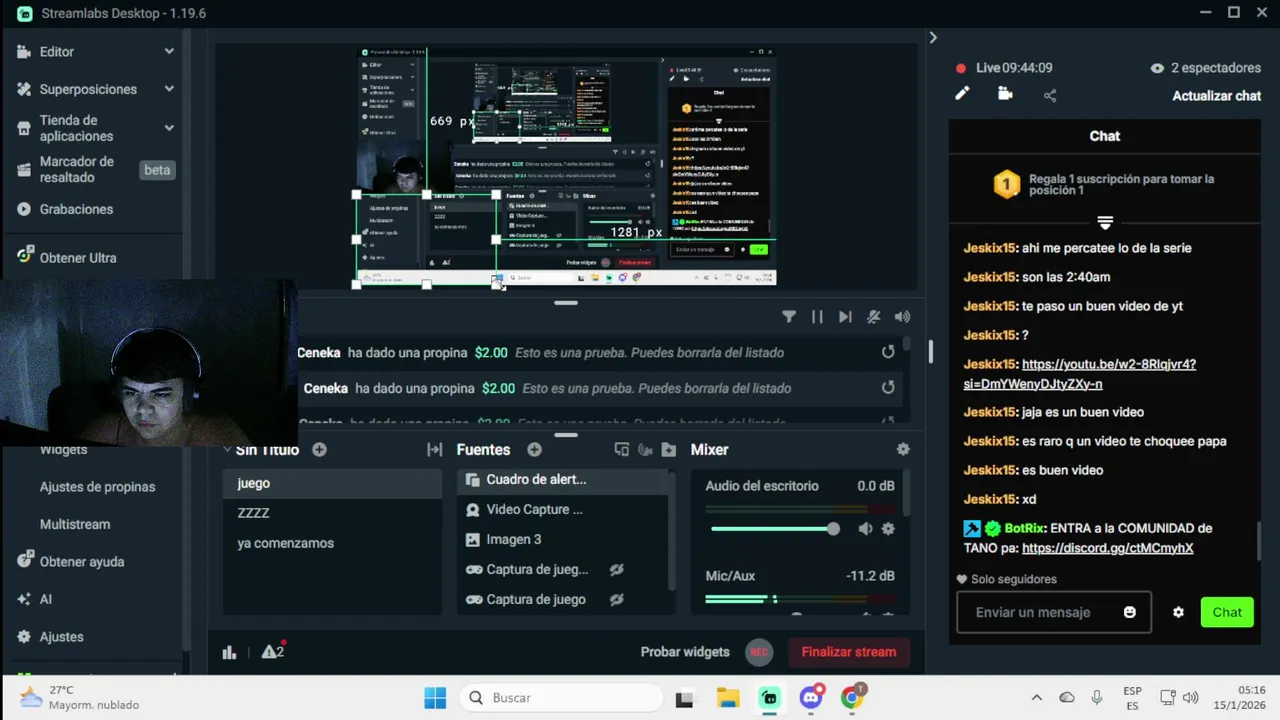Show the hidden Captura de juego source

tap(617, 600)
